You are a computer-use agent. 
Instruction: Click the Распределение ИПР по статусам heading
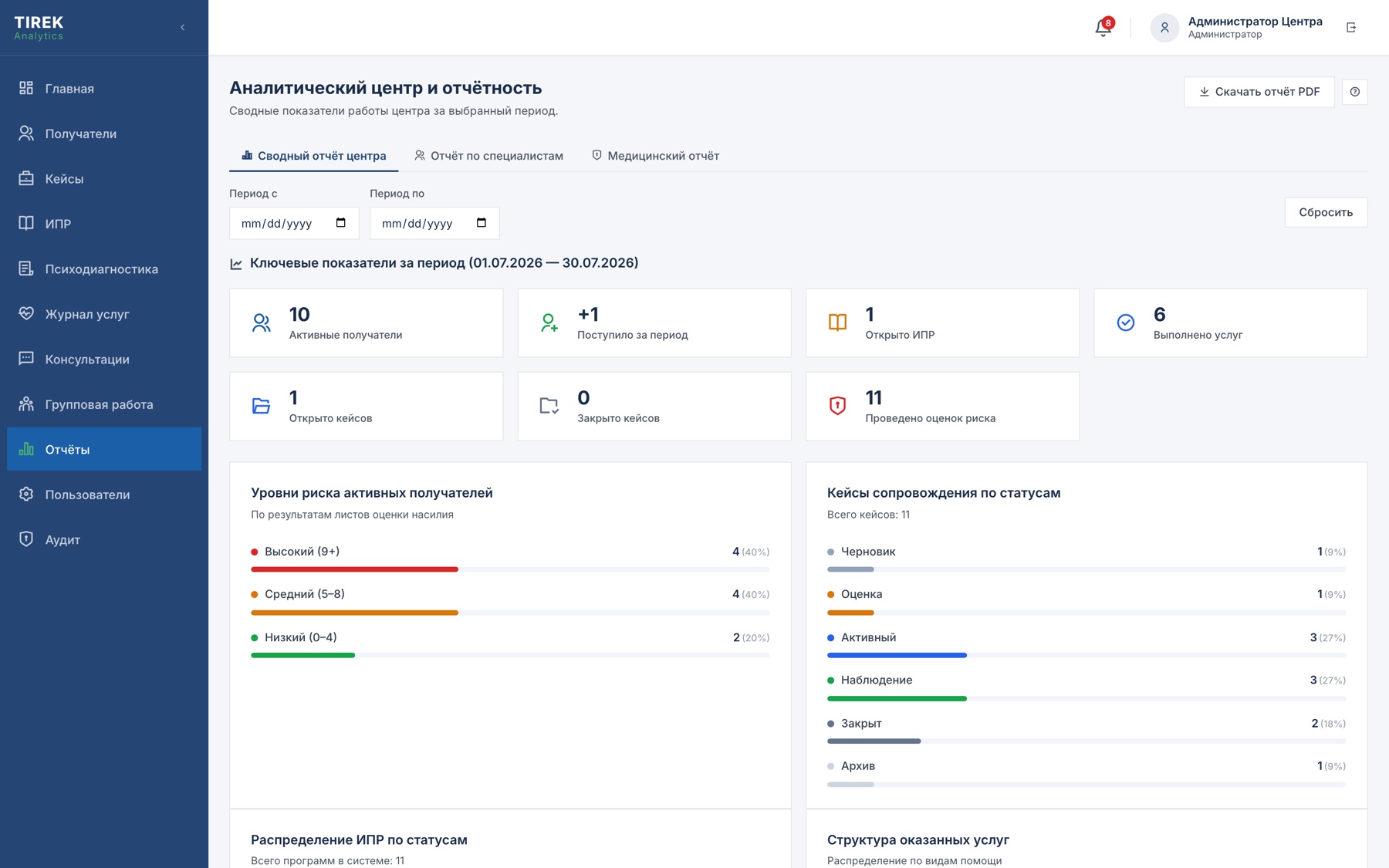pyautogui.click(x=359, y=839)
